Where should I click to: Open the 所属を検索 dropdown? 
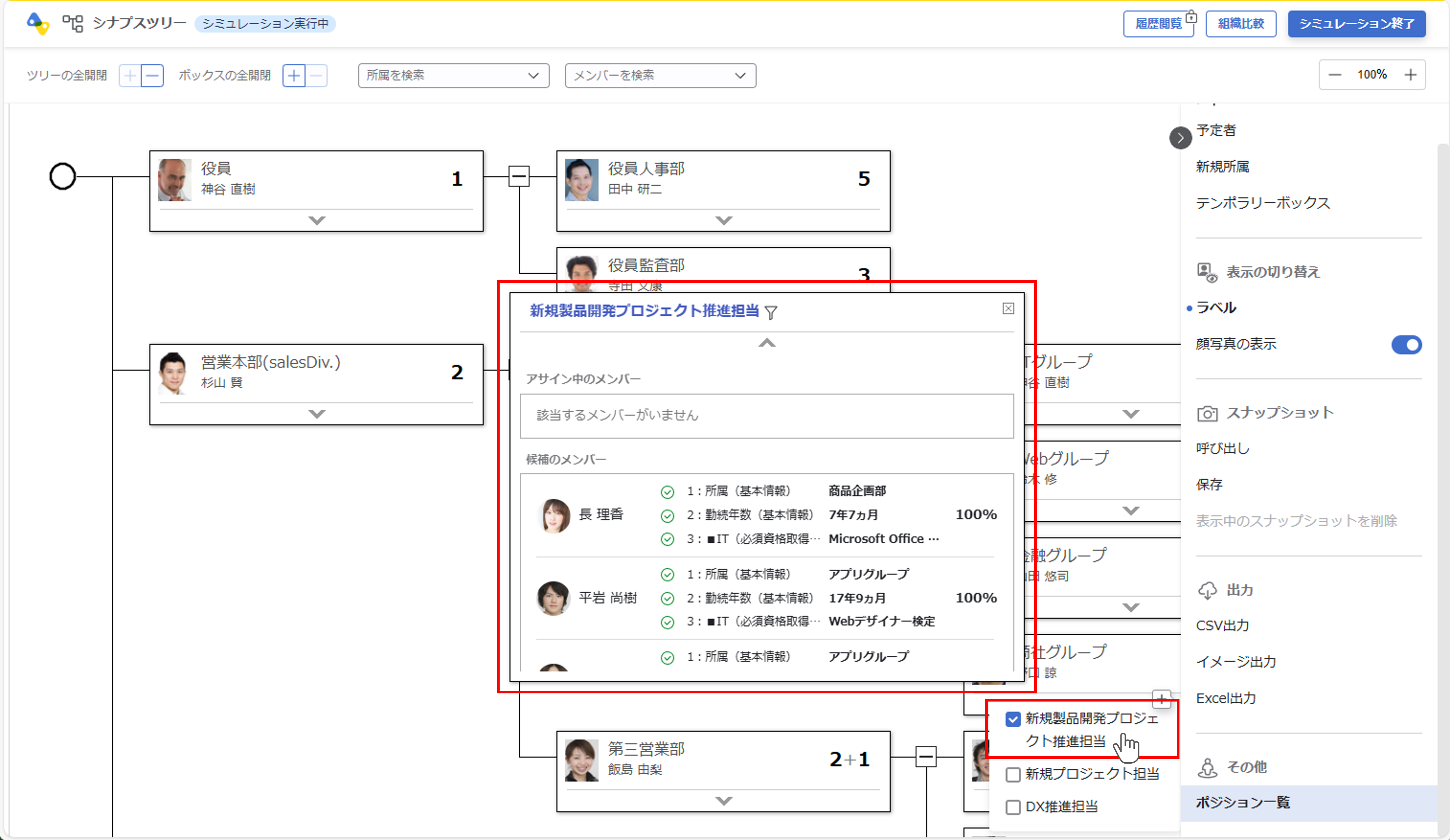[453, 75]
